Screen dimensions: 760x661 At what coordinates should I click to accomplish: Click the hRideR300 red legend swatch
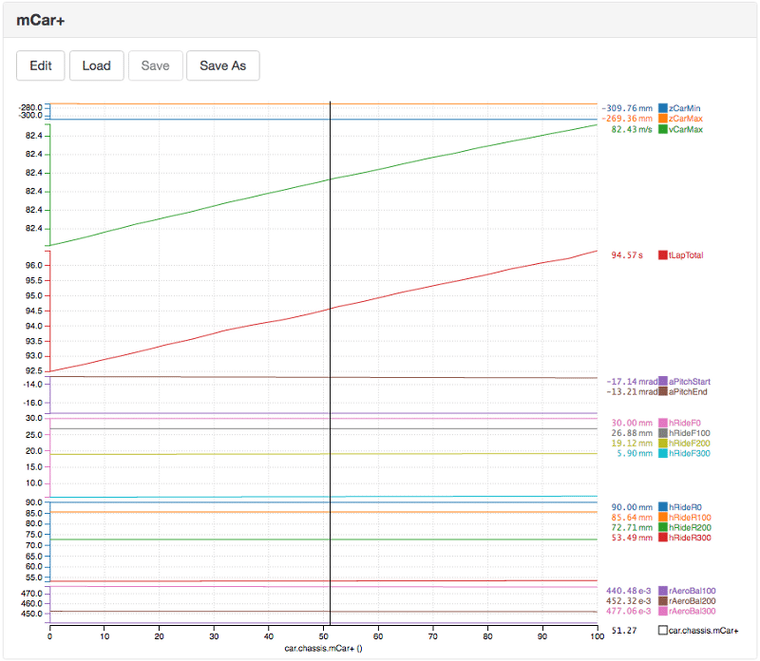point(662,538)
